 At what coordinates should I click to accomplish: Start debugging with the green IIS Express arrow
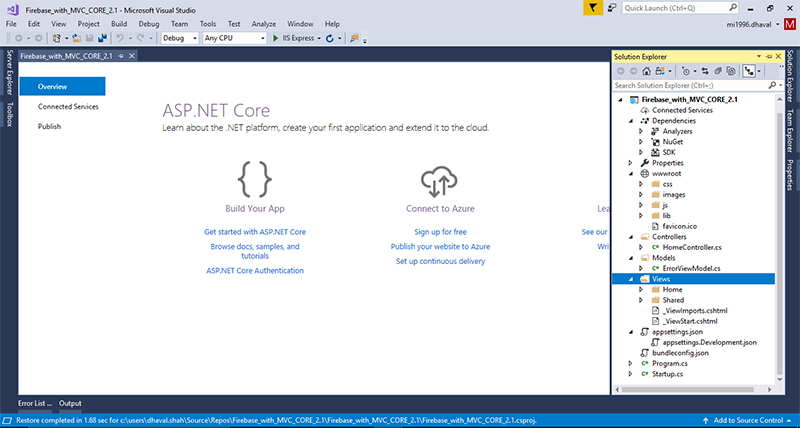(276, 38)
